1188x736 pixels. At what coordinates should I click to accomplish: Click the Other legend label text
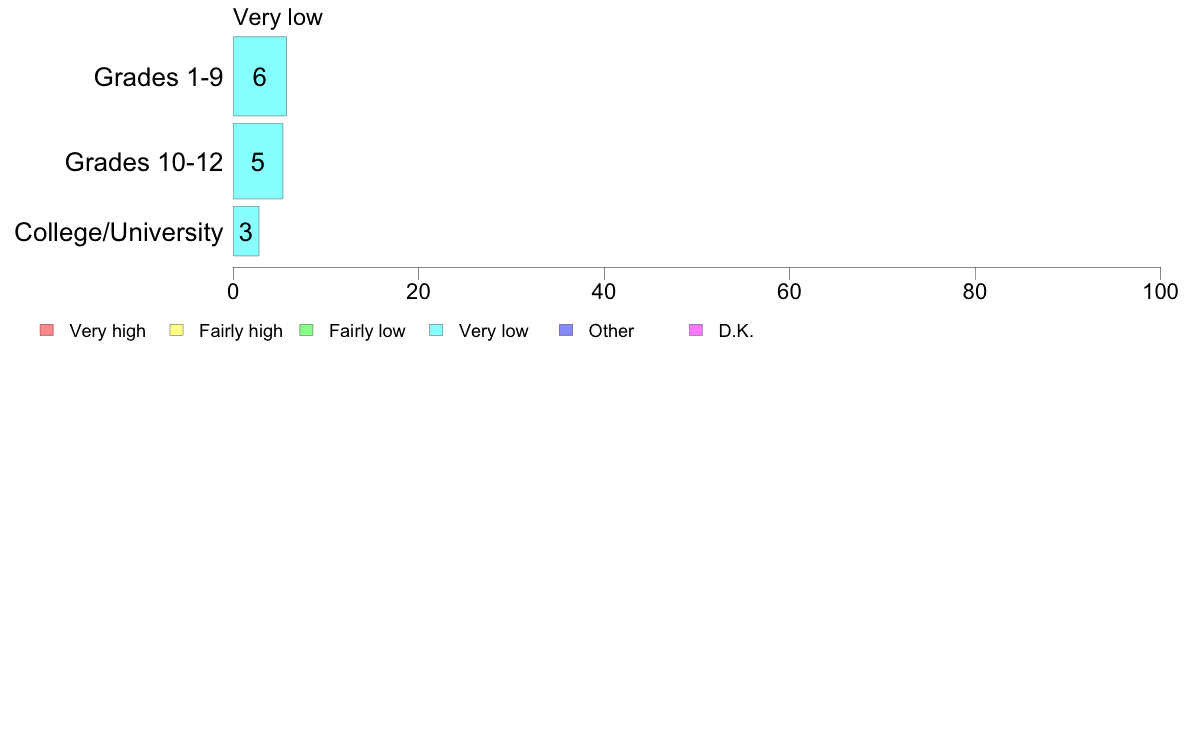(611, 331)
